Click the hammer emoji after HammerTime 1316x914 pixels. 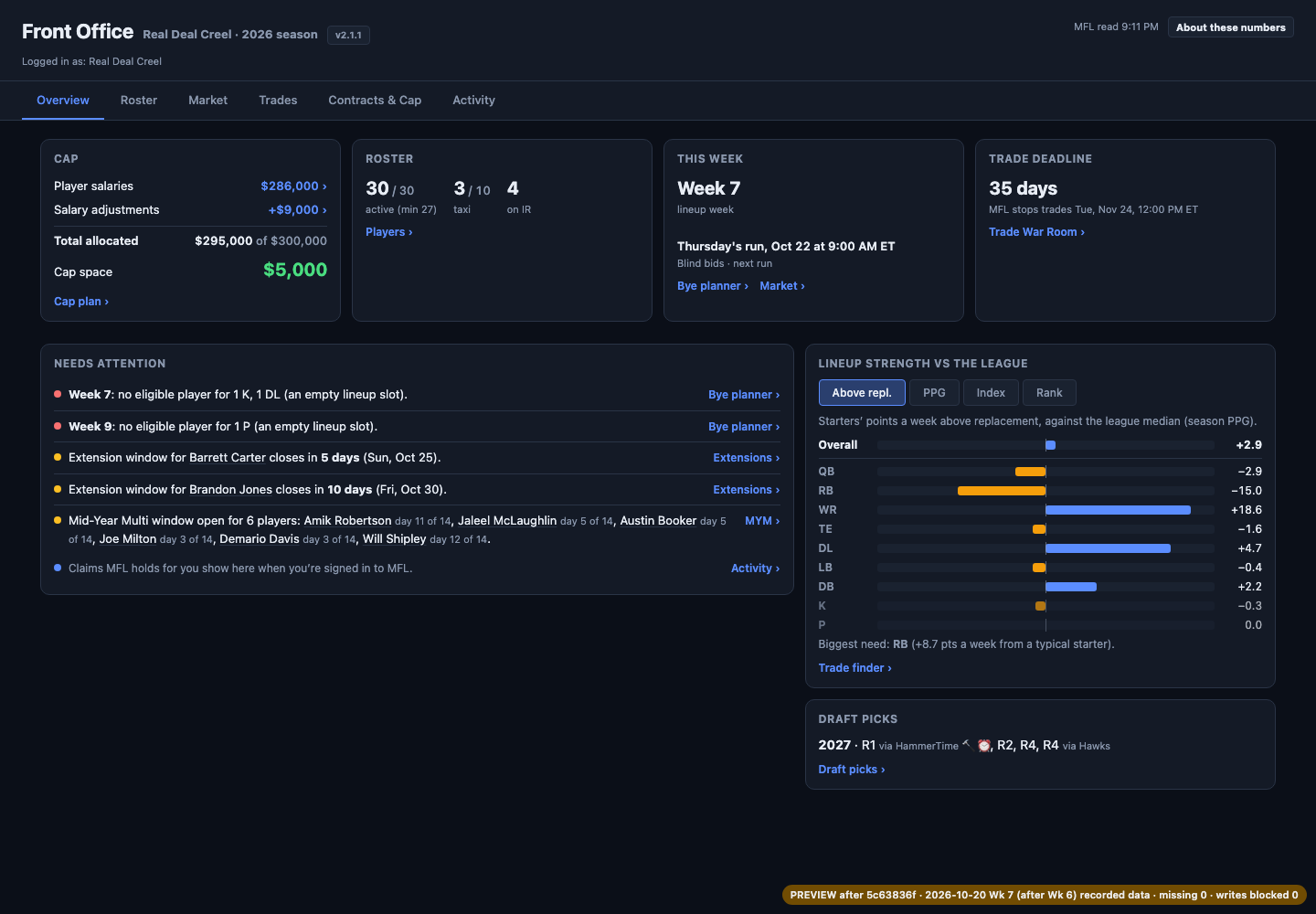[x=966, y=744]
